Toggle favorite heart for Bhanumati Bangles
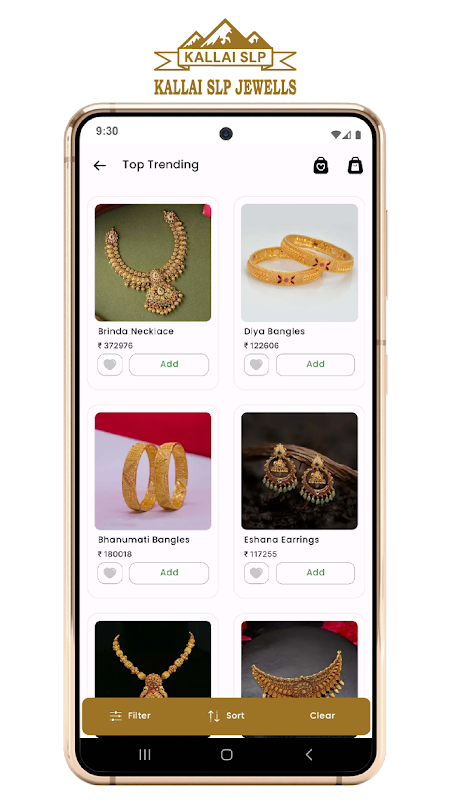The width and height of the screenshot is (451, 800). [110, 573]
